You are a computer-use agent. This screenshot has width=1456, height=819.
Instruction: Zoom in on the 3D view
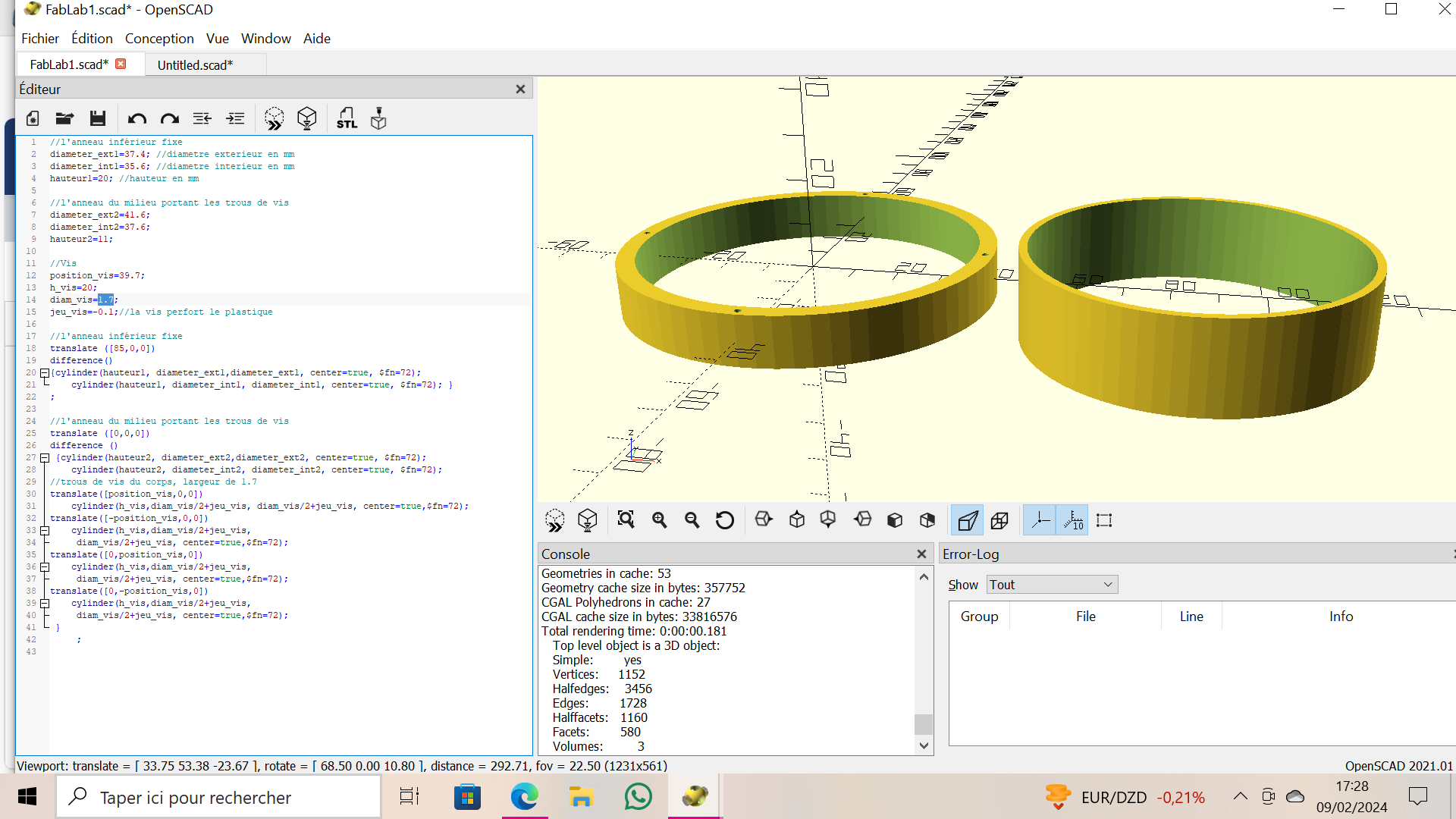[659, 520]
